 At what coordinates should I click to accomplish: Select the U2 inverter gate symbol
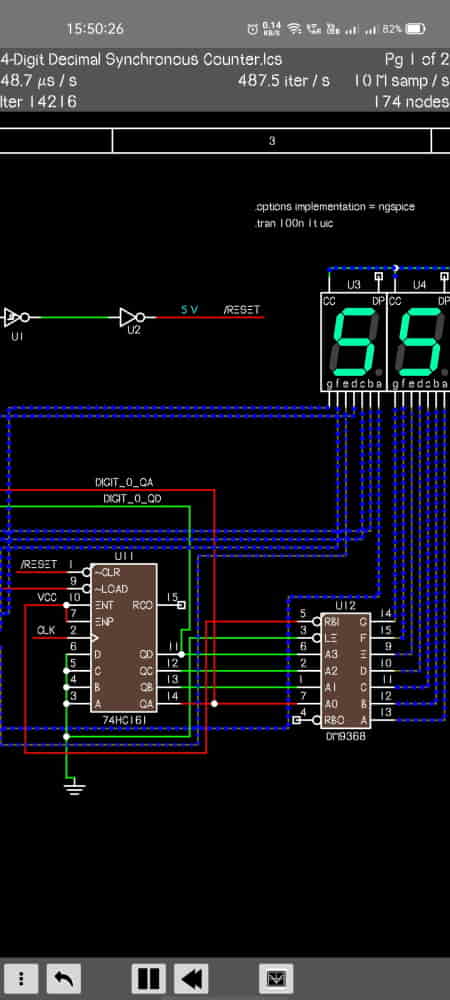coord(133,317)
